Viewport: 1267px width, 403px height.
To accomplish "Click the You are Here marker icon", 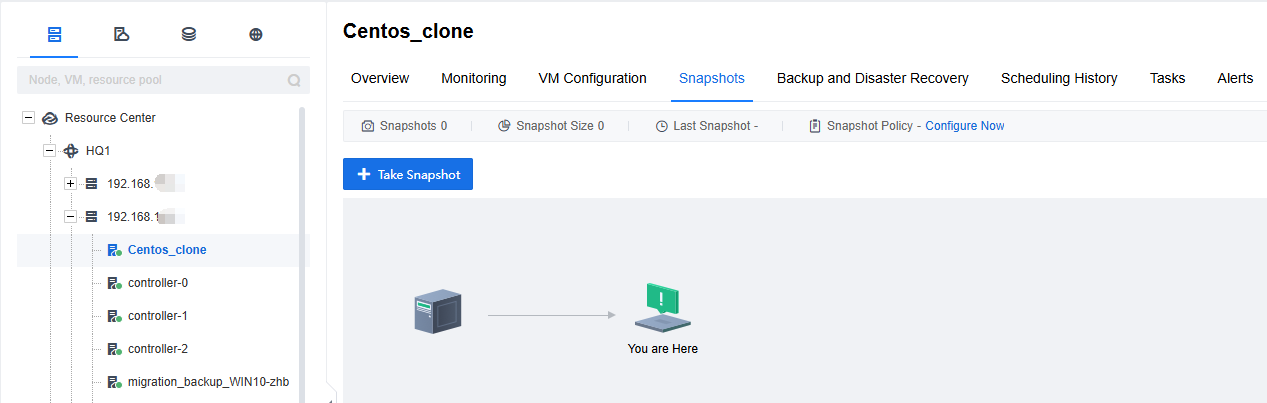I will tap(663, 307).
